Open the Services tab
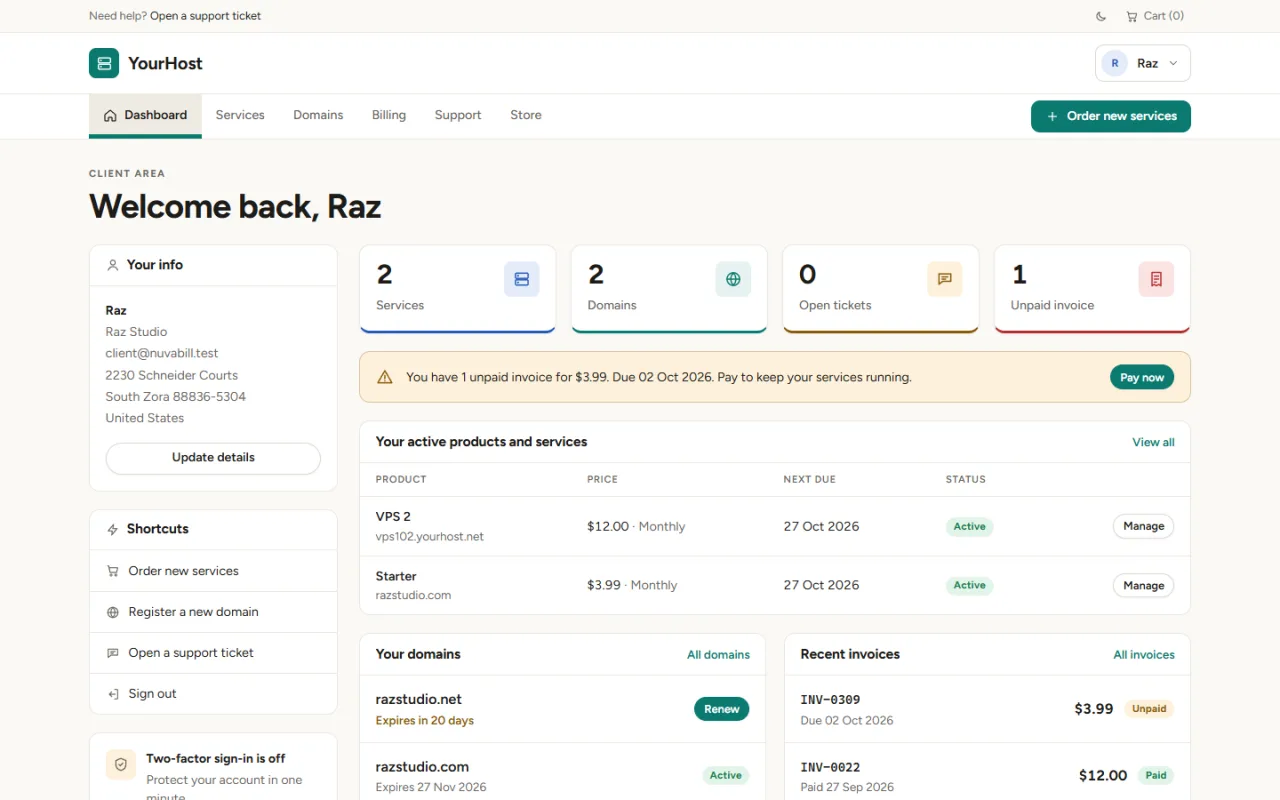 tap(240, 115)
